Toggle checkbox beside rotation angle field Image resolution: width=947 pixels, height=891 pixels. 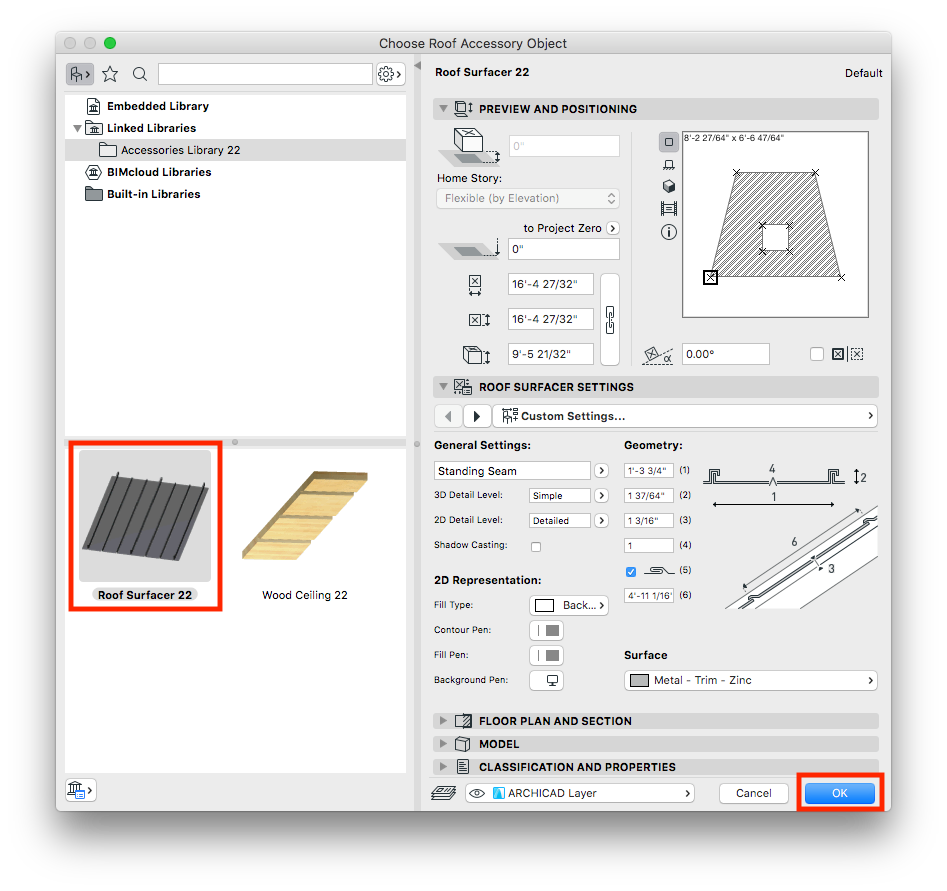tap(817, 354)
